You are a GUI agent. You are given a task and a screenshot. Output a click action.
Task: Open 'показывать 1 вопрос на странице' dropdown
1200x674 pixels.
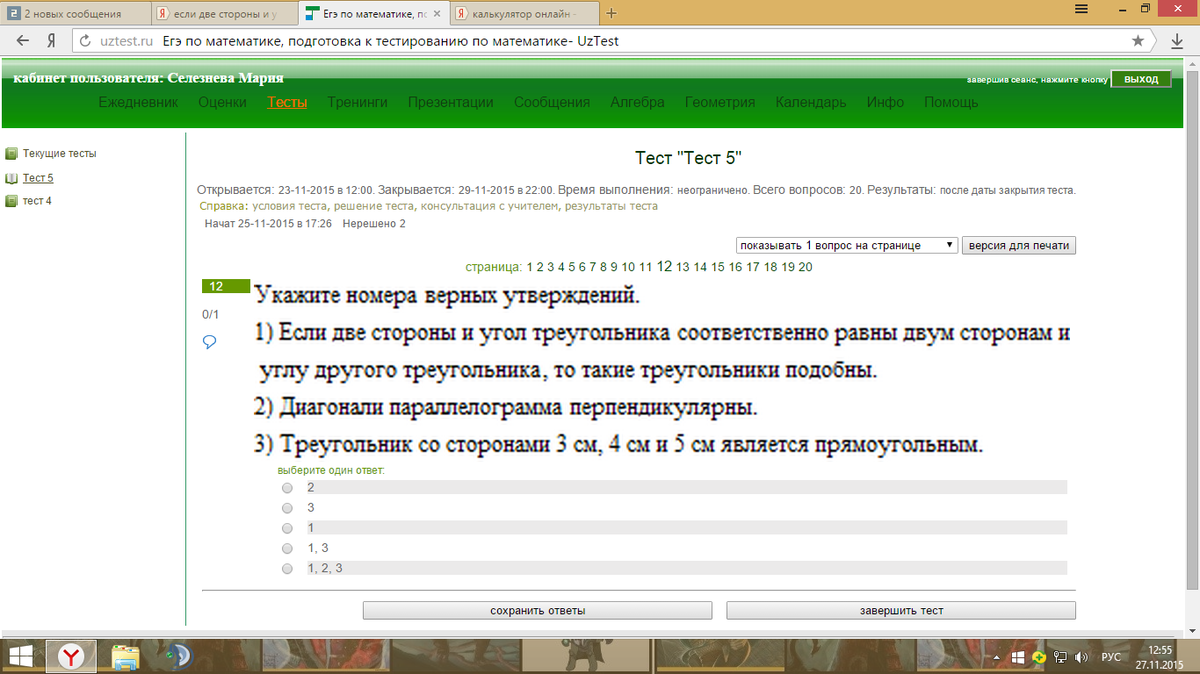847,245
